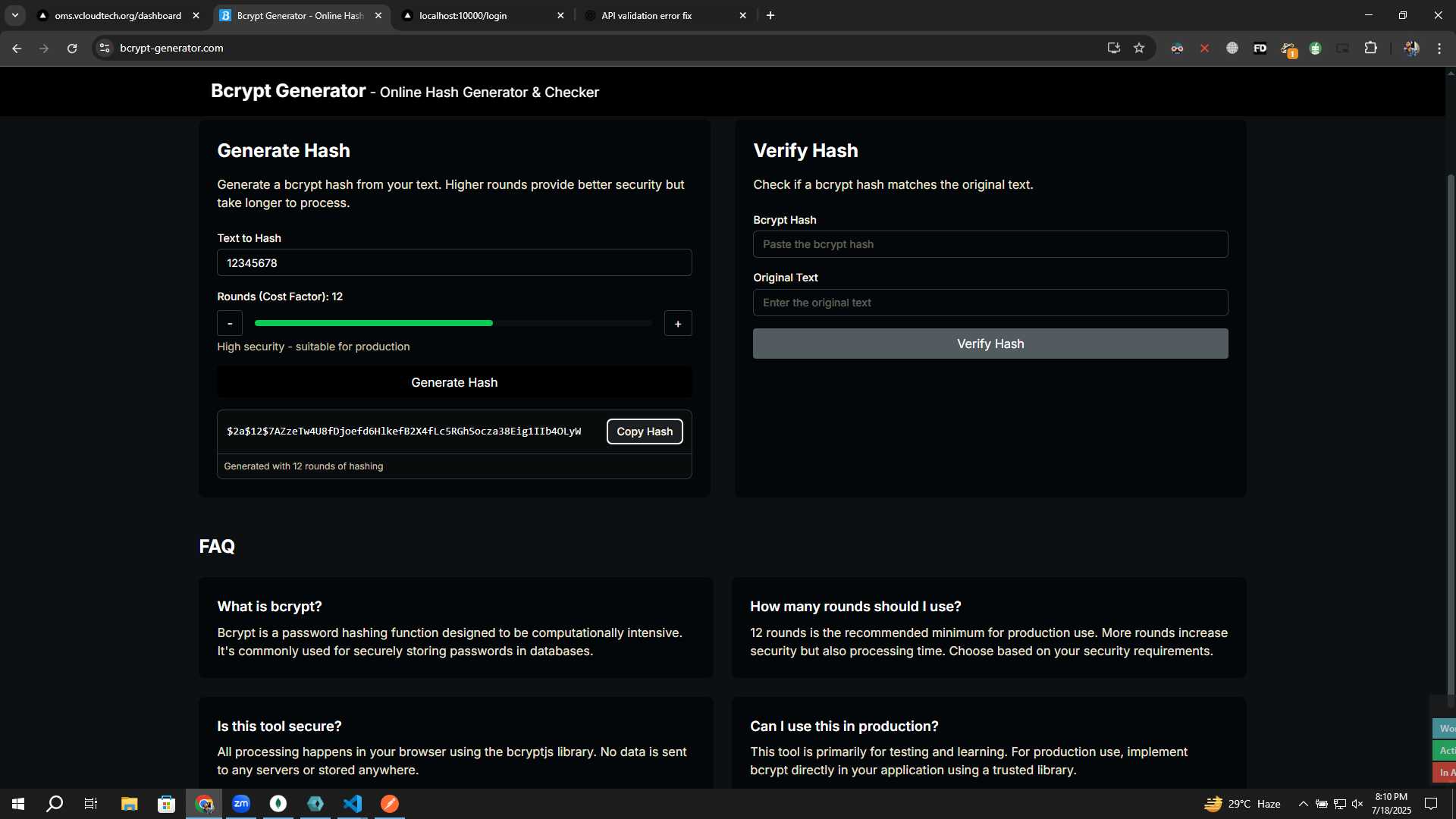The image size is (1456, 819).
Task: Click the Bcrypt Generator site title
Action: tap(288, 91)
